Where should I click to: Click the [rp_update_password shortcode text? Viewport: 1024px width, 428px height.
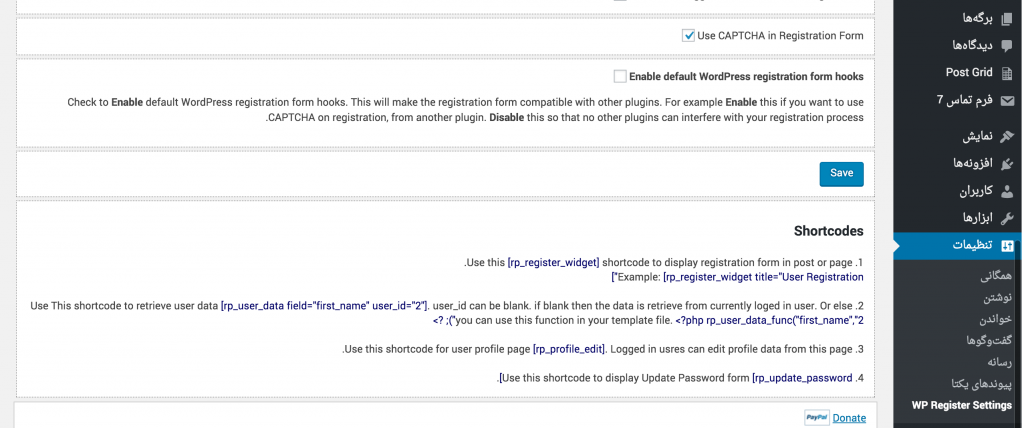(803, 378)
